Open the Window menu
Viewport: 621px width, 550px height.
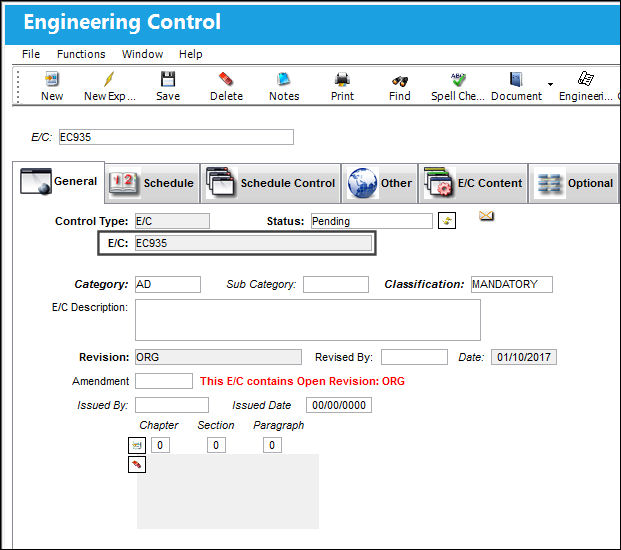click(x=142, y=54)
